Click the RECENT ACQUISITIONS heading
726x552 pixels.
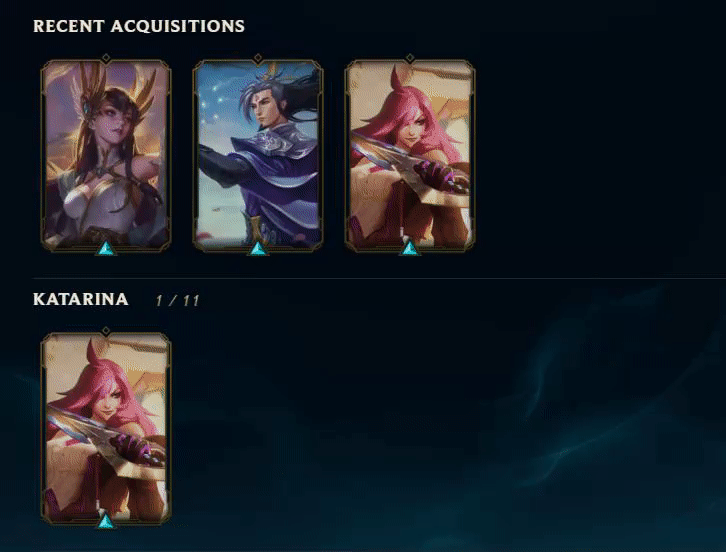point(139,26)
